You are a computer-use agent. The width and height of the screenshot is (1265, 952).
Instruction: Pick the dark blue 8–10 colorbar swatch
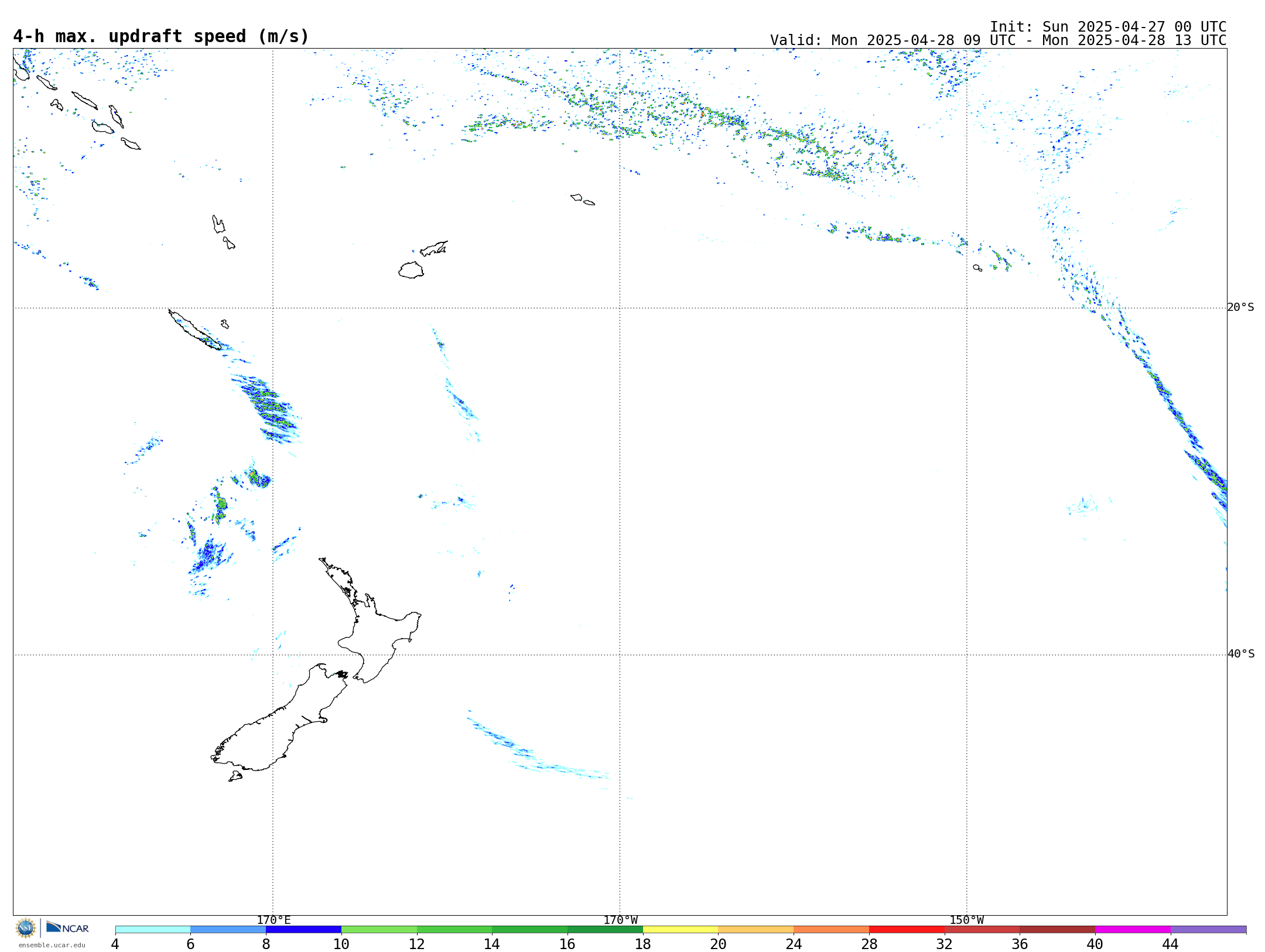(x=303, y=929)
